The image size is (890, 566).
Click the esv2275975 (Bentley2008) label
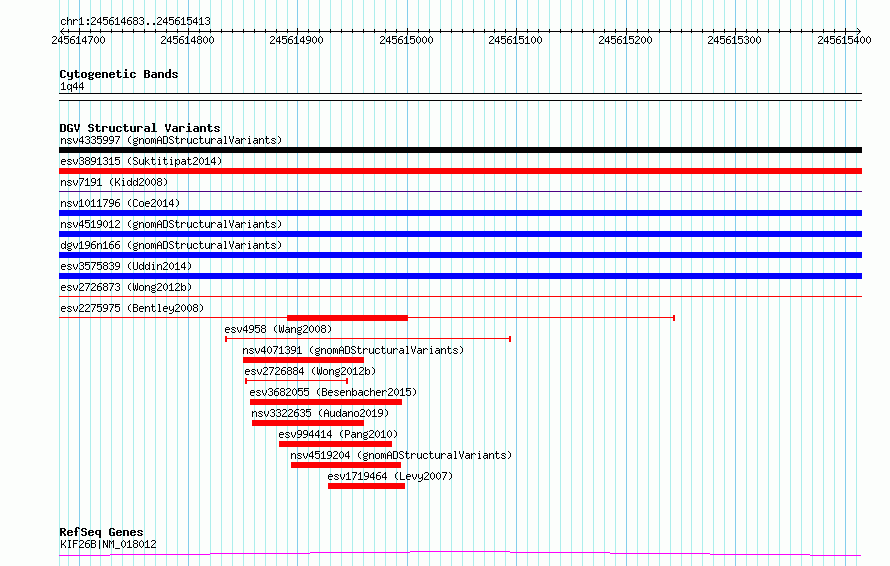(x=132, y=308)
